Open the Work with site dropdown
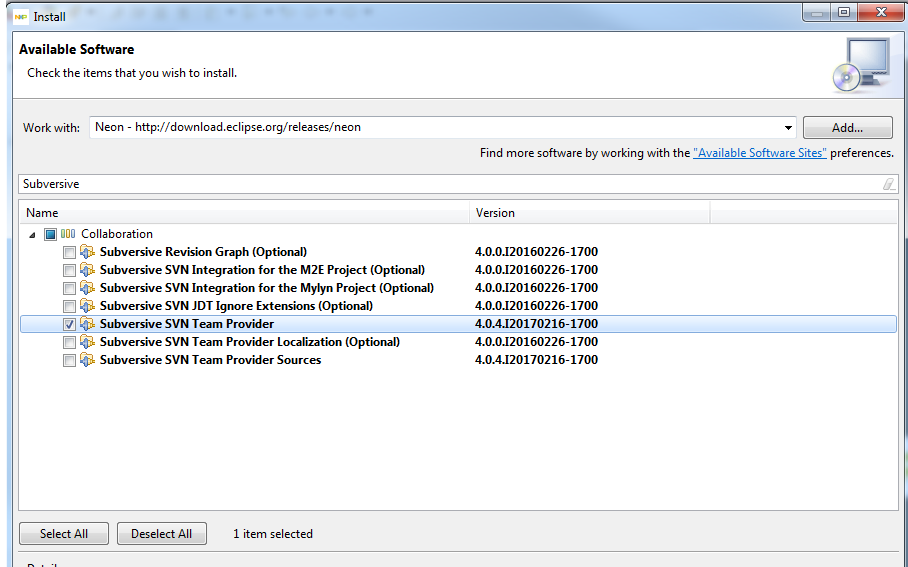The height and width of the screenshot is (567, 908). [788, 127]
